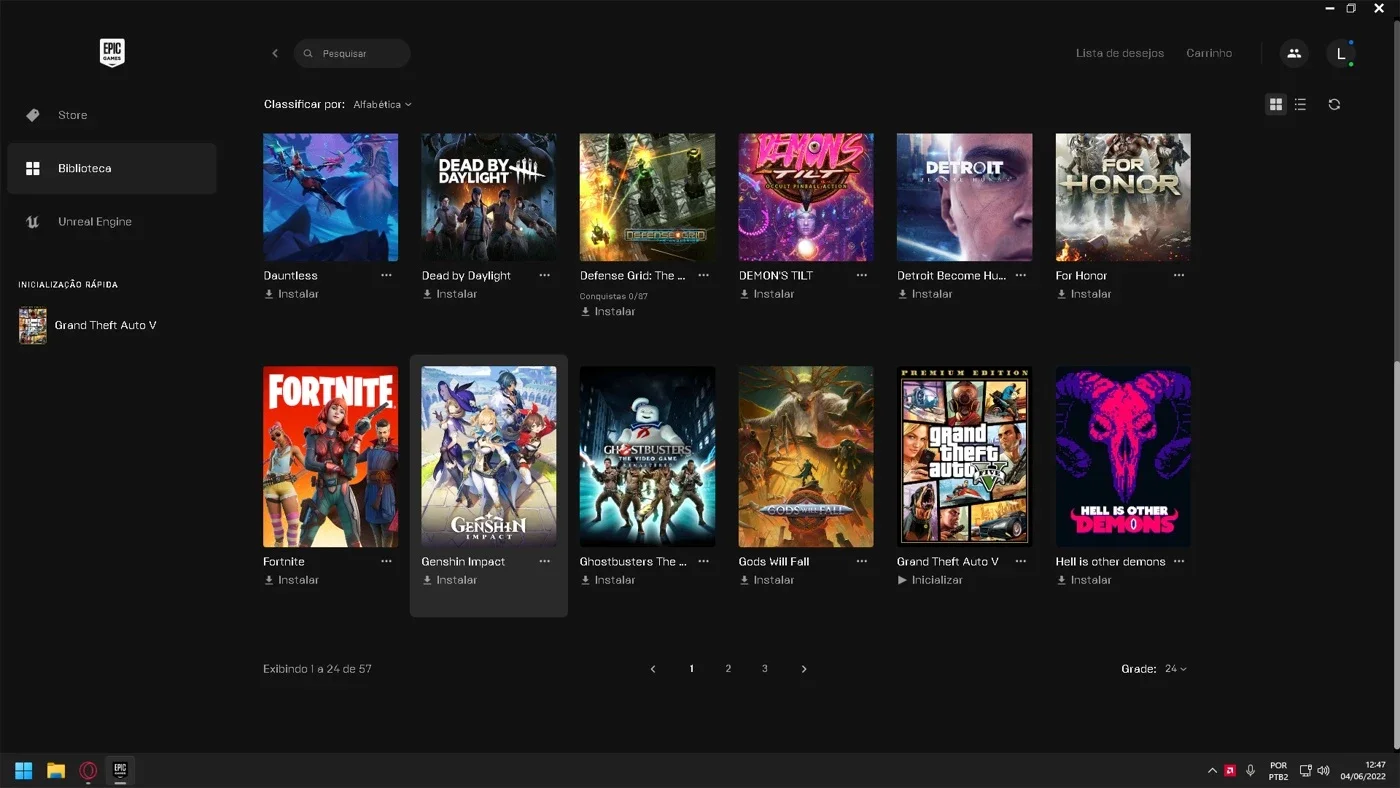Open options menu for Genshin Impact
This screenshot has width=1400, height=788.
544,561
